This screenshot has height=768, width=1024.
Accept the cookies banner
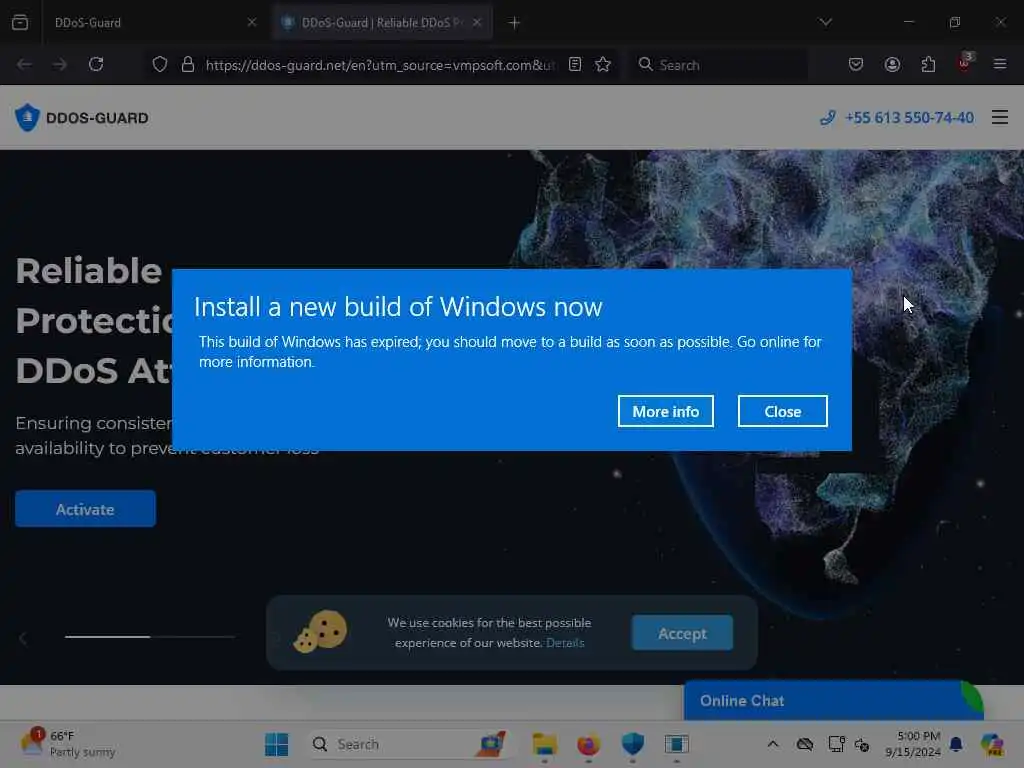click(682, 633)
